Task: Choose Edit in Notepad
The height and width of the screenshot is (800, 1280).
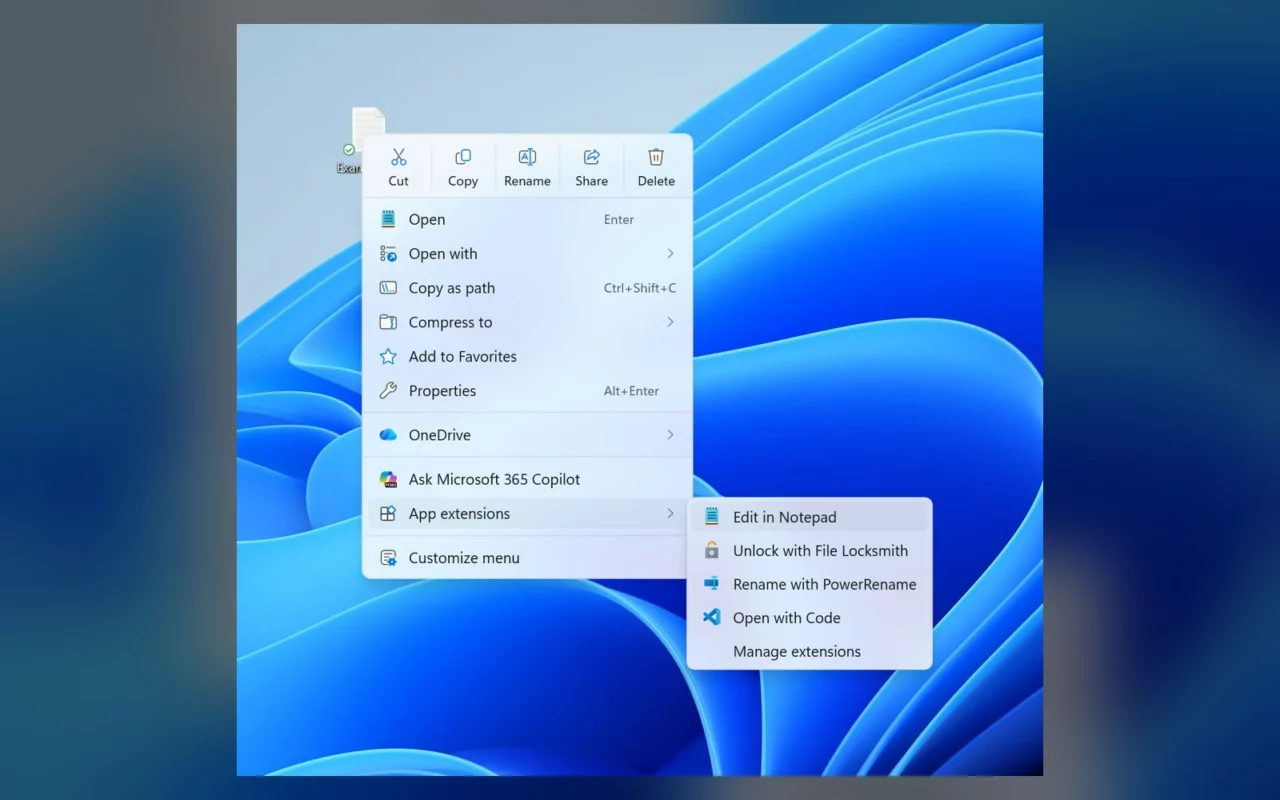Action: pyautogui.click(x=809, y=517)
